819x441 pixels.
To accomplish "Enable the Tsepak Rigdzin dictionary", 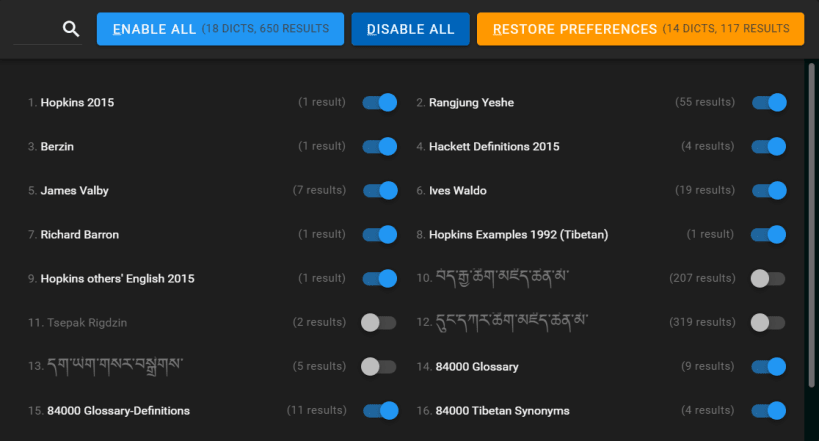I will 379,322.
